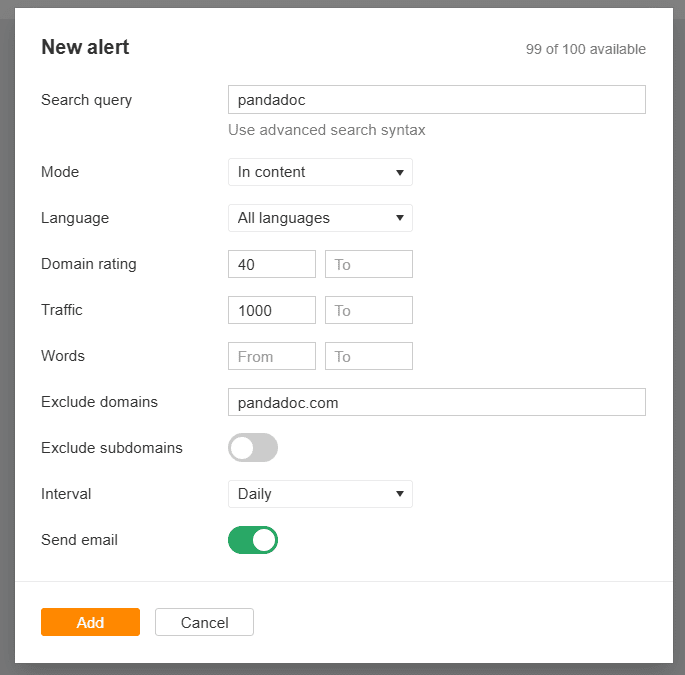The width and height of the screenshot is (685, 675).
Task: Click the Domain rating from field
Action: tap(272, 264)
